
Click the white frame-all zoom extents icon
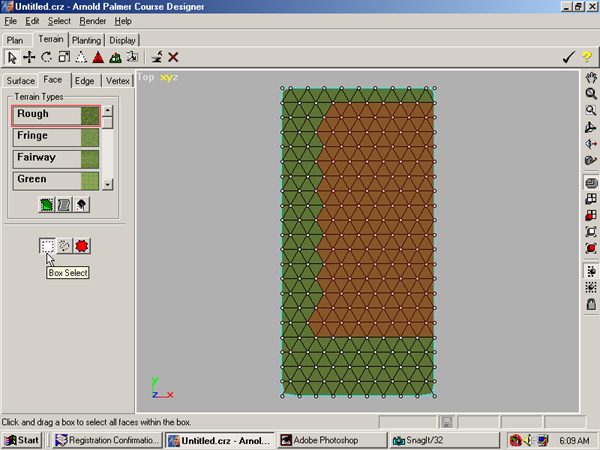coord(591,232)
